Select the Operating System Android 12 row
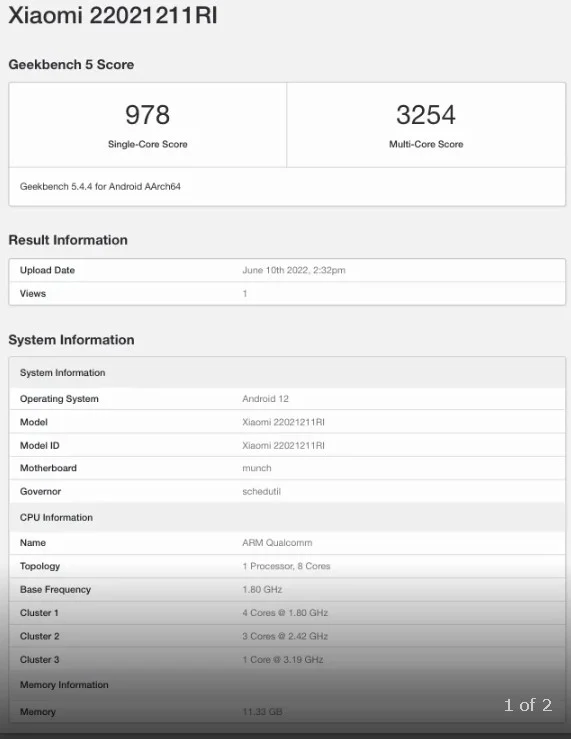The height and width of the screenshot is (739, 571). coord(287,399)
